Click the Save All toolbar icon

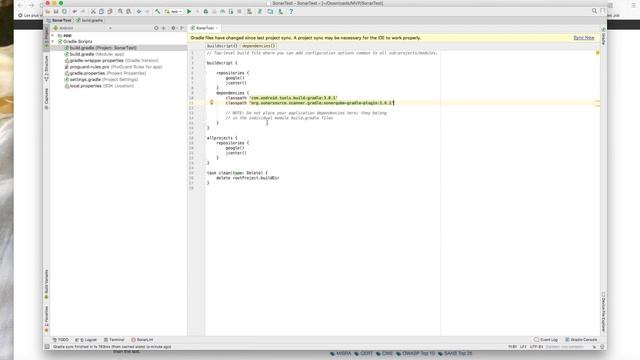click(x=56, y=12)
